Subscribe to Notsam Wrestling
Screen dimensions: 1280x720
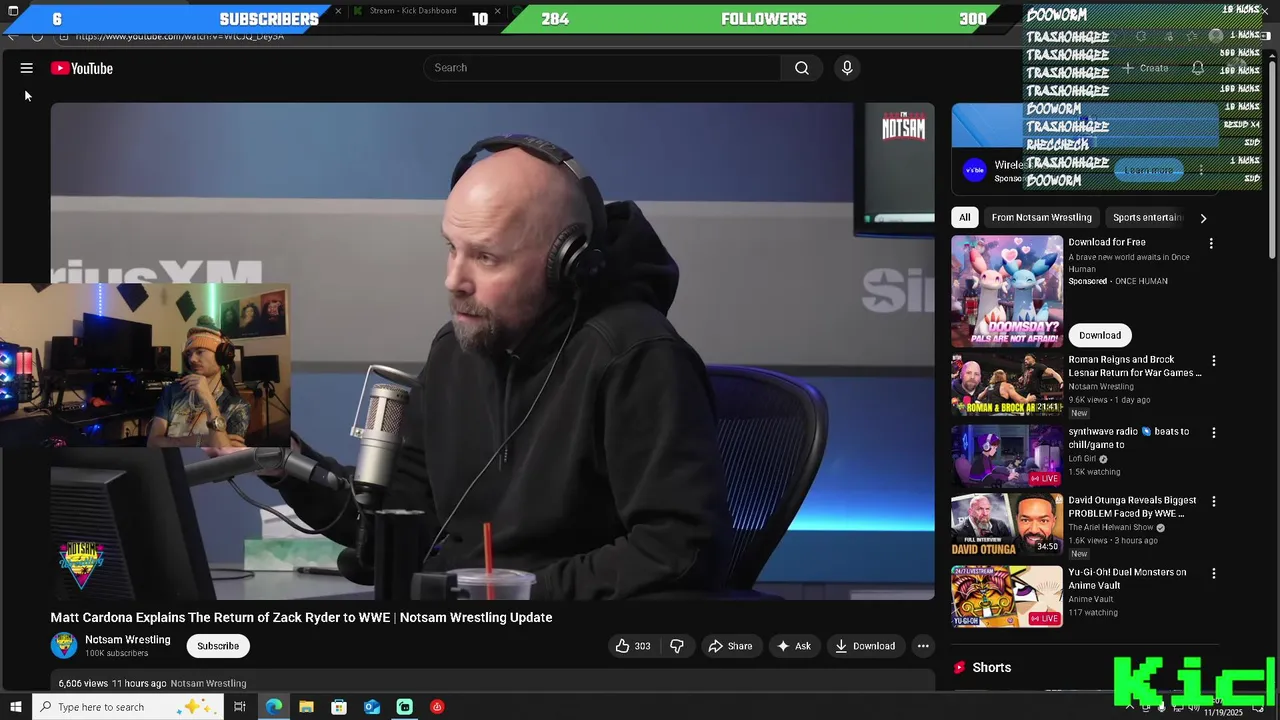click(218, 646)
